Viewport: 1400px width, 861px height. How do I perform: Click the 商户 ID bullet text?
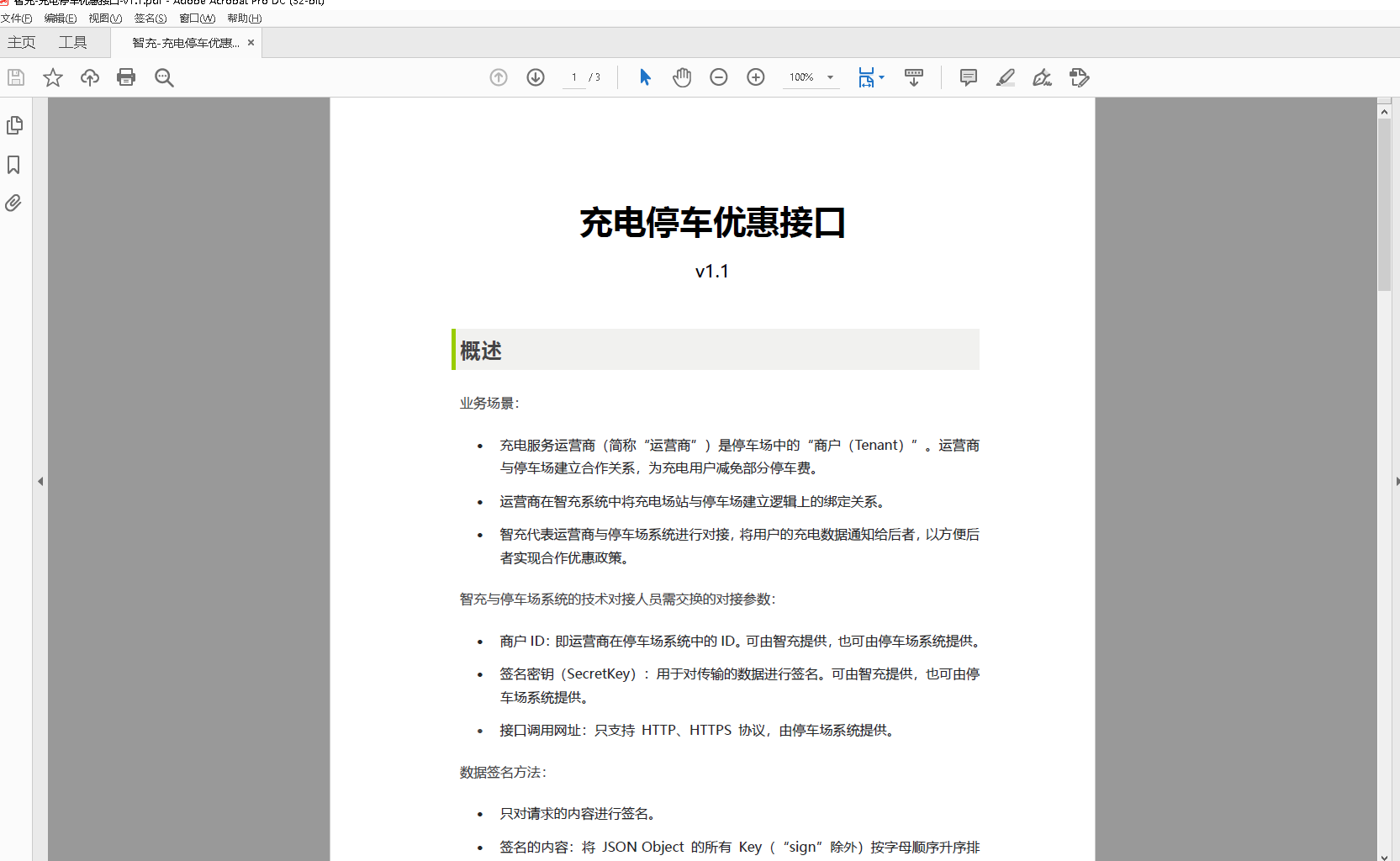741,641
